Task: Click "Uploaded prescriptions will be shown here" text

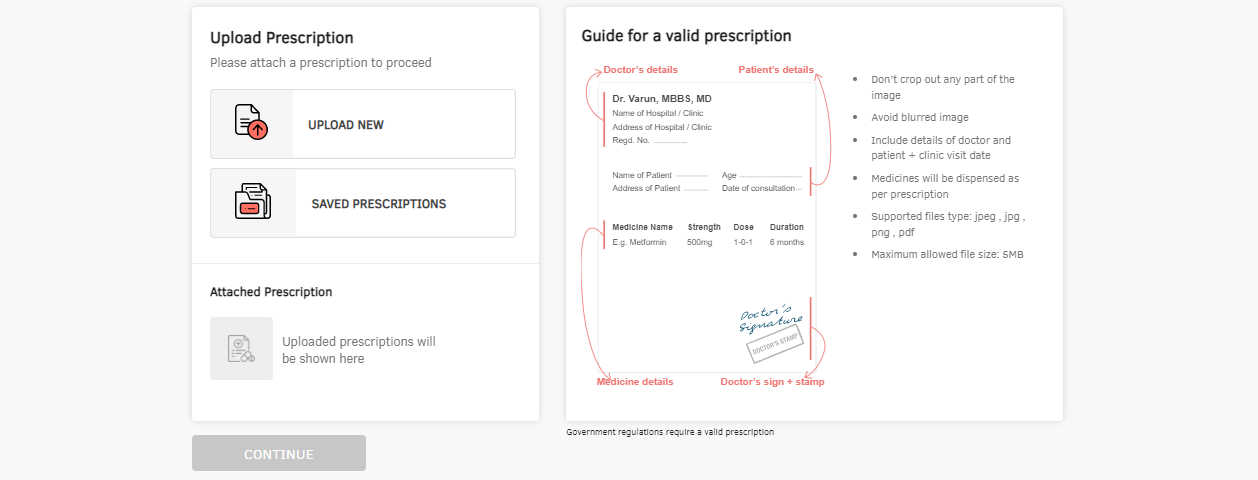Action: (x=358, y=350)
